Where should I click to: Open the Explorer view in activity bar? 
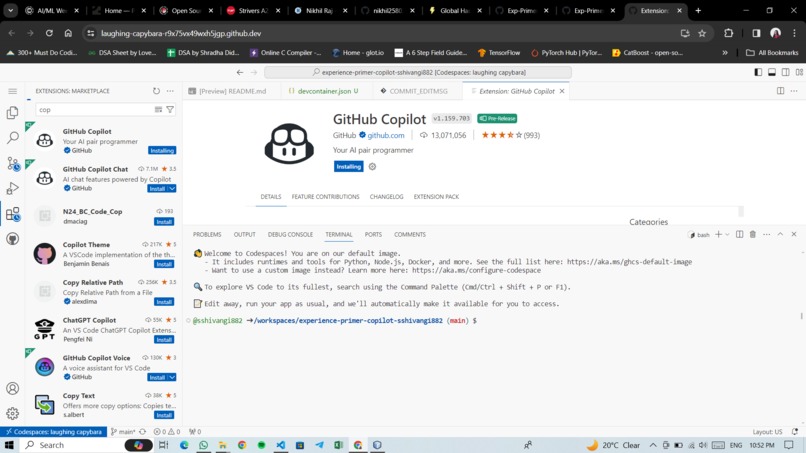coord(13,113)
